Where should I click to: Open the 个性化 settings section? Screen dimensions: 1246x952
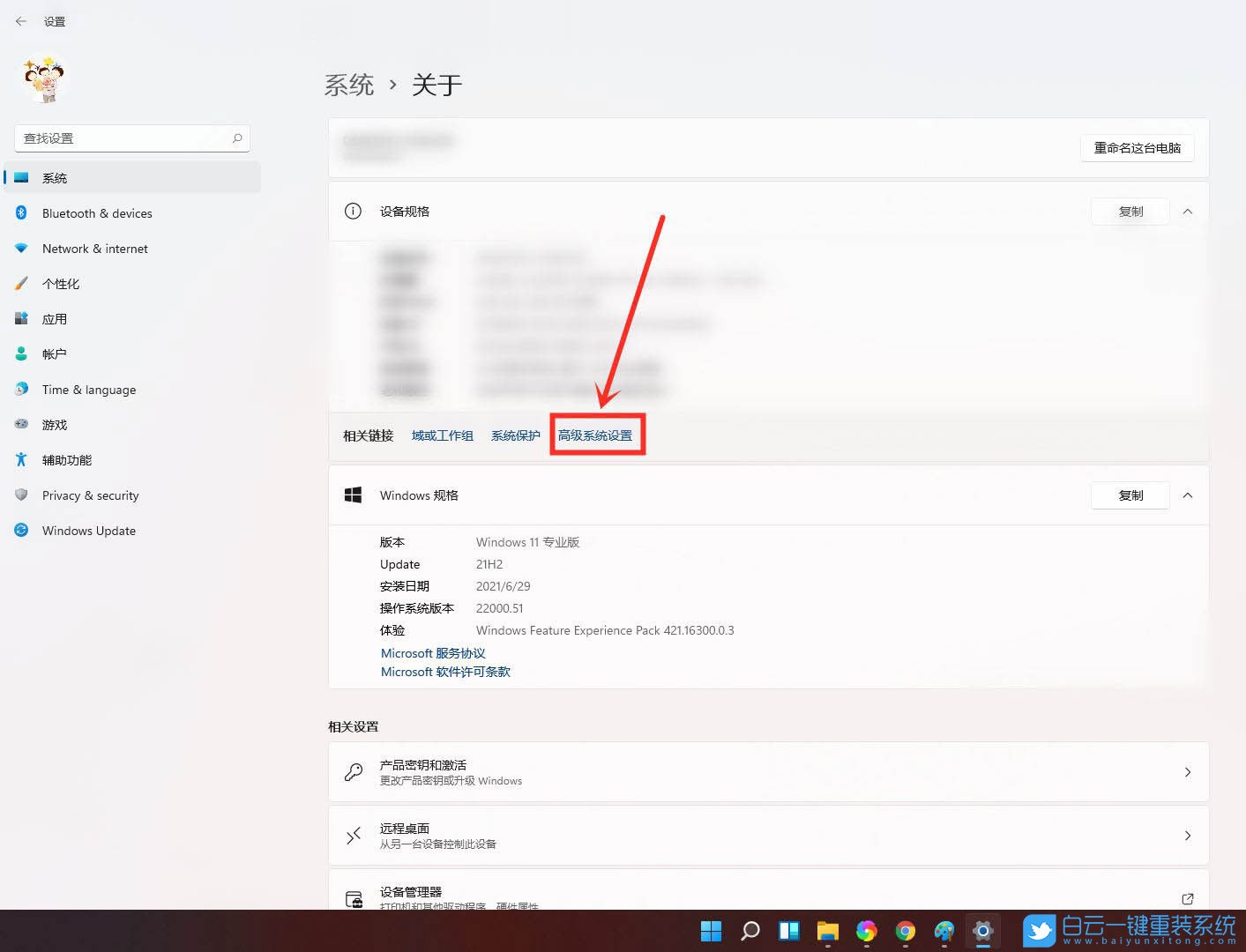pyautogui.click(x=61, y=283)
